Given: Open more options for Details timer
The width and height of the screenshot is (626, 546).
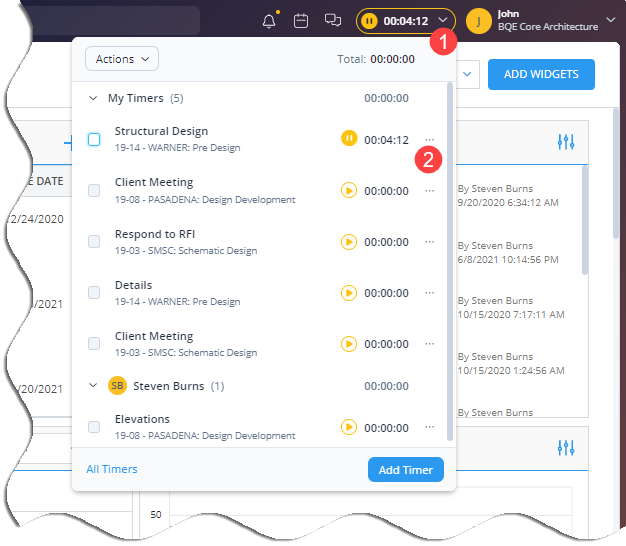Looking at the screenshot, I should coord(430,293).
